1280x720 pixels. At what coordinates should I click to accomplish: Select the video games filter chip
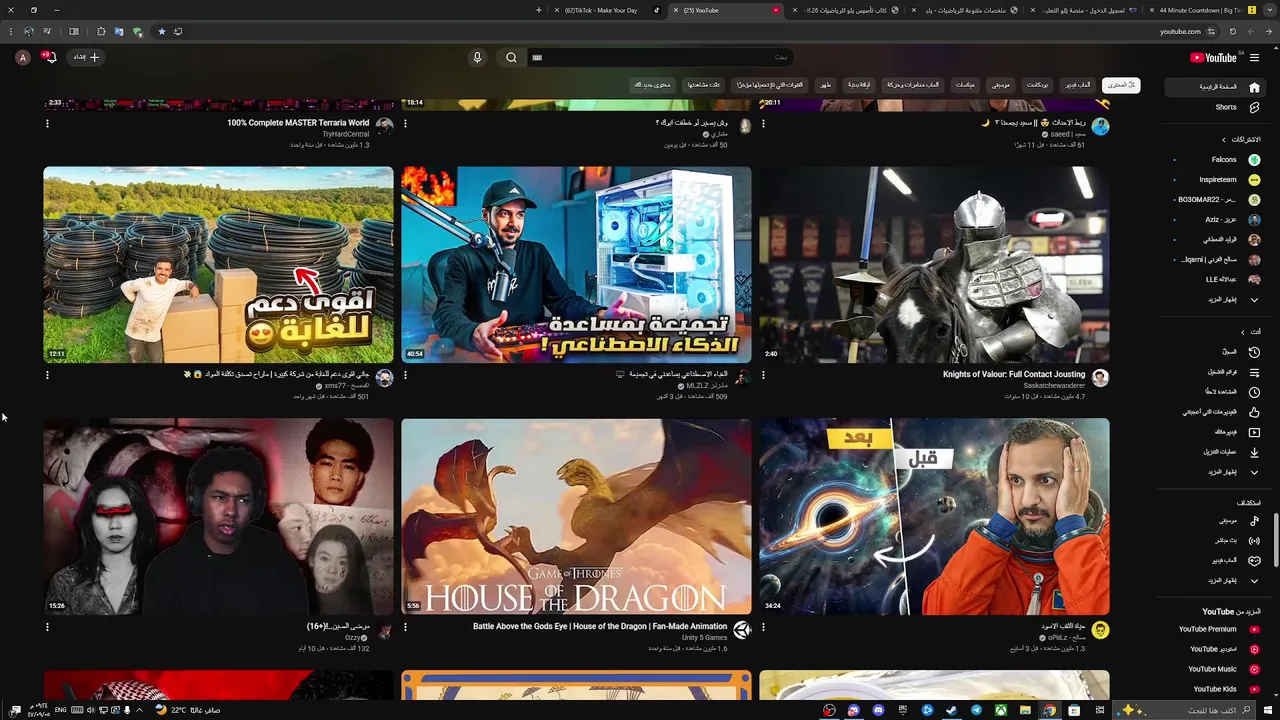pos(1078,85)
